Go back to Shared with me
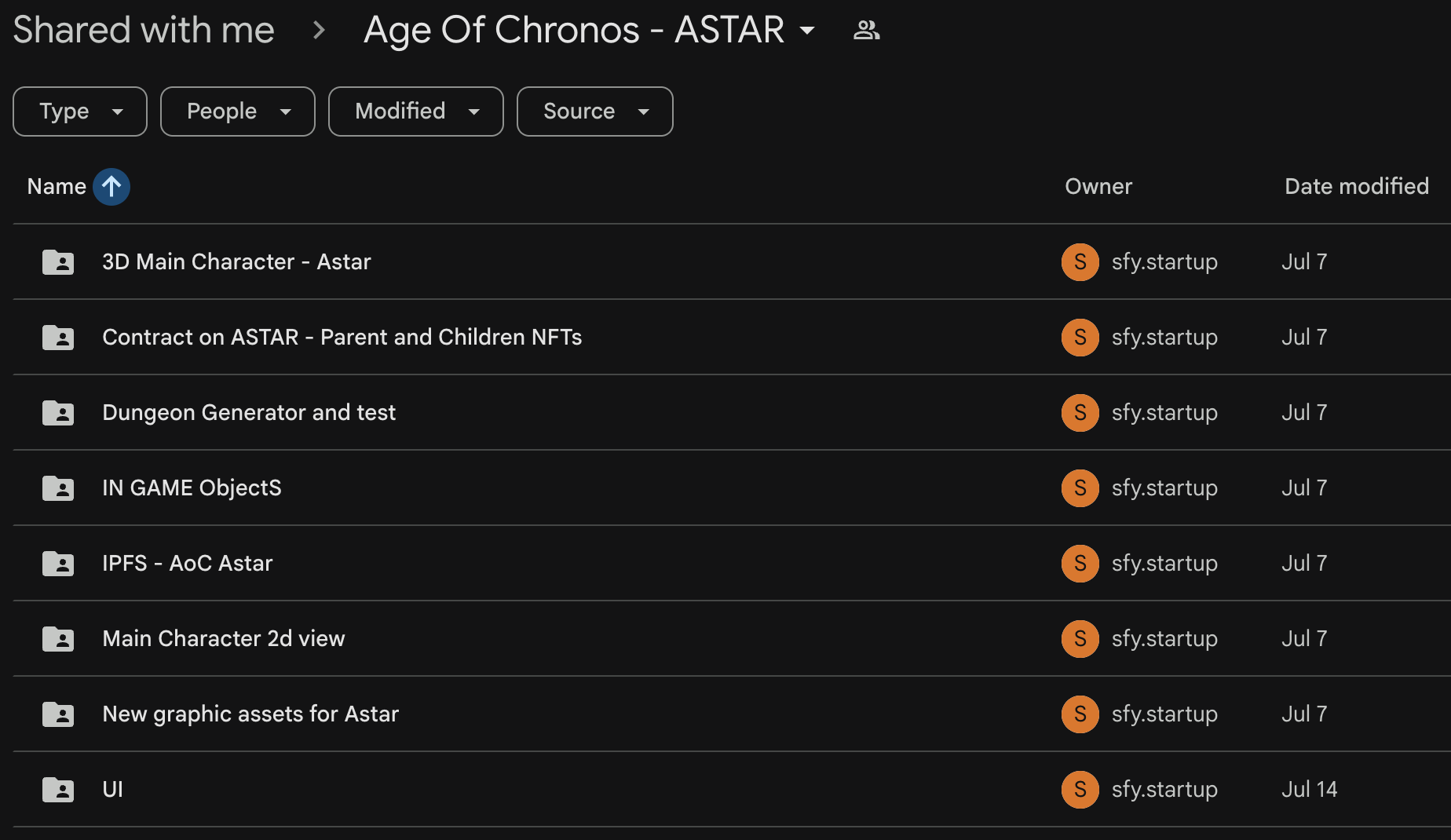This screenshot has width=1451, height=840. click(x=144, y=31)
